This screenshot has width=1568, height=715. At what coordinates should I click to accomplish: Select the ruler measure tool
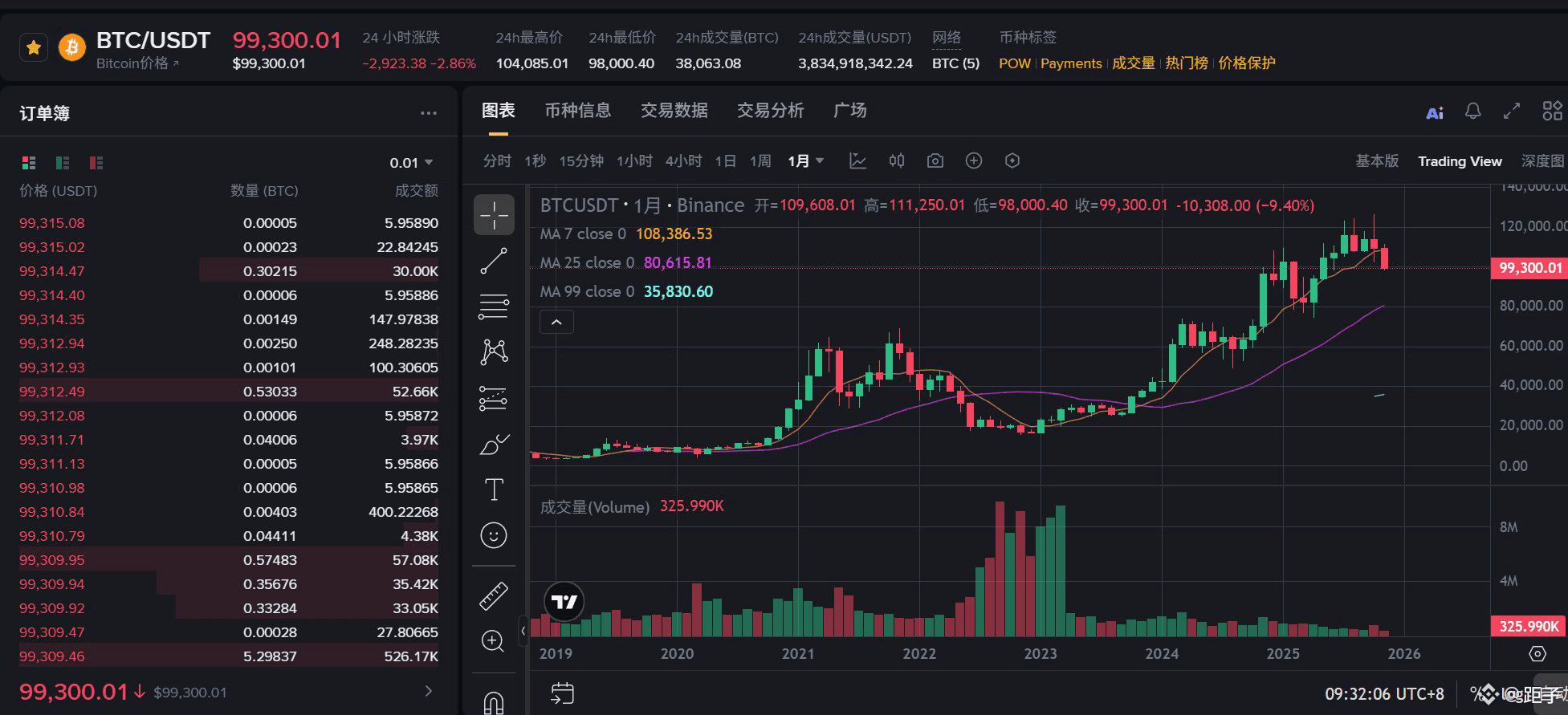click(494, 595)
